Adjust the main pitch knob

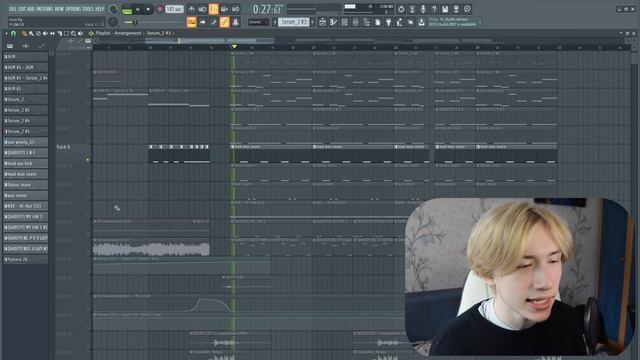pyautogui.click(x=113, y=22)
